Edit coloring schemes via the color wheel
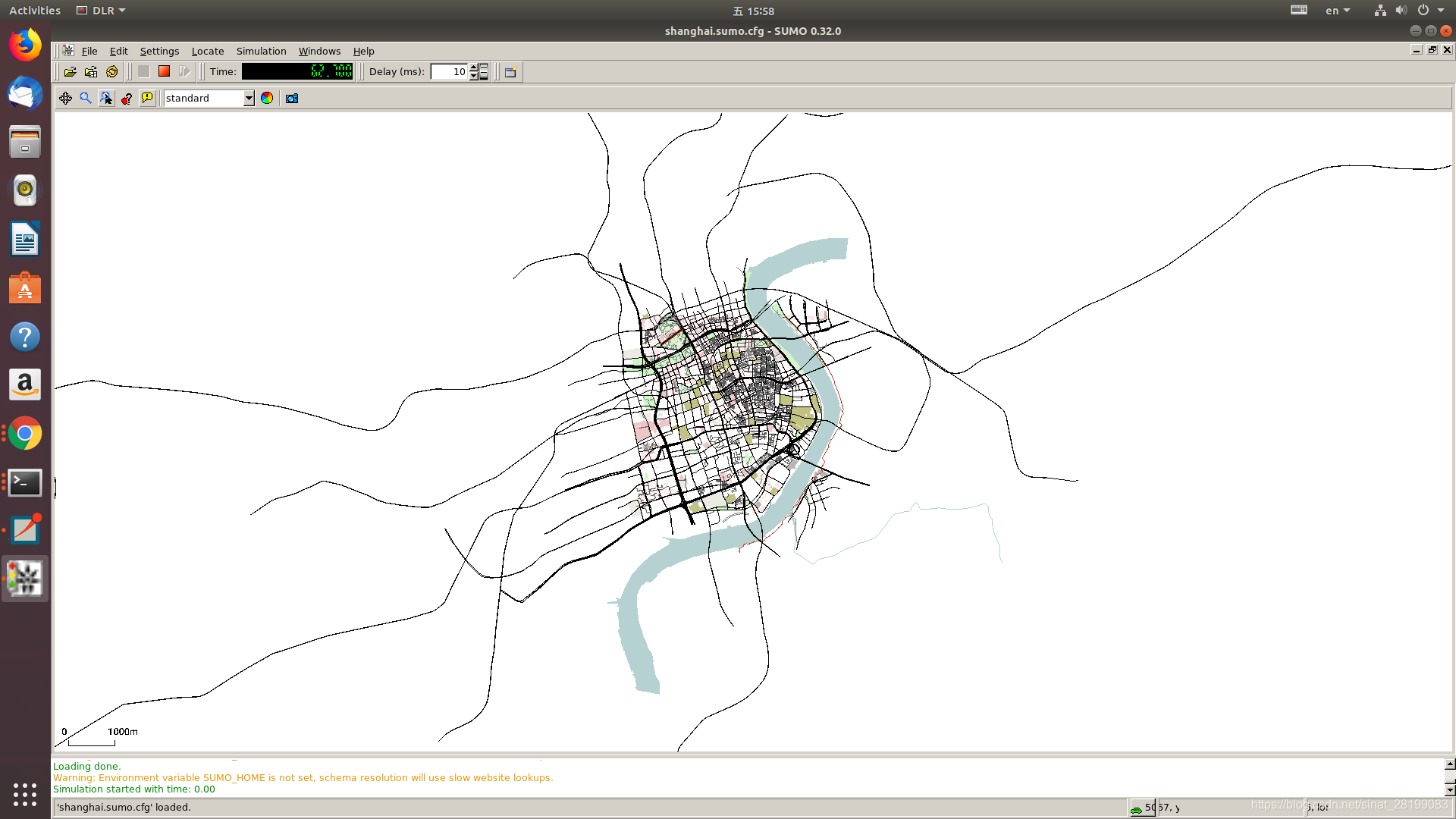The width and height of the screenshot is (1456, 819). click(x=267, y=98)
